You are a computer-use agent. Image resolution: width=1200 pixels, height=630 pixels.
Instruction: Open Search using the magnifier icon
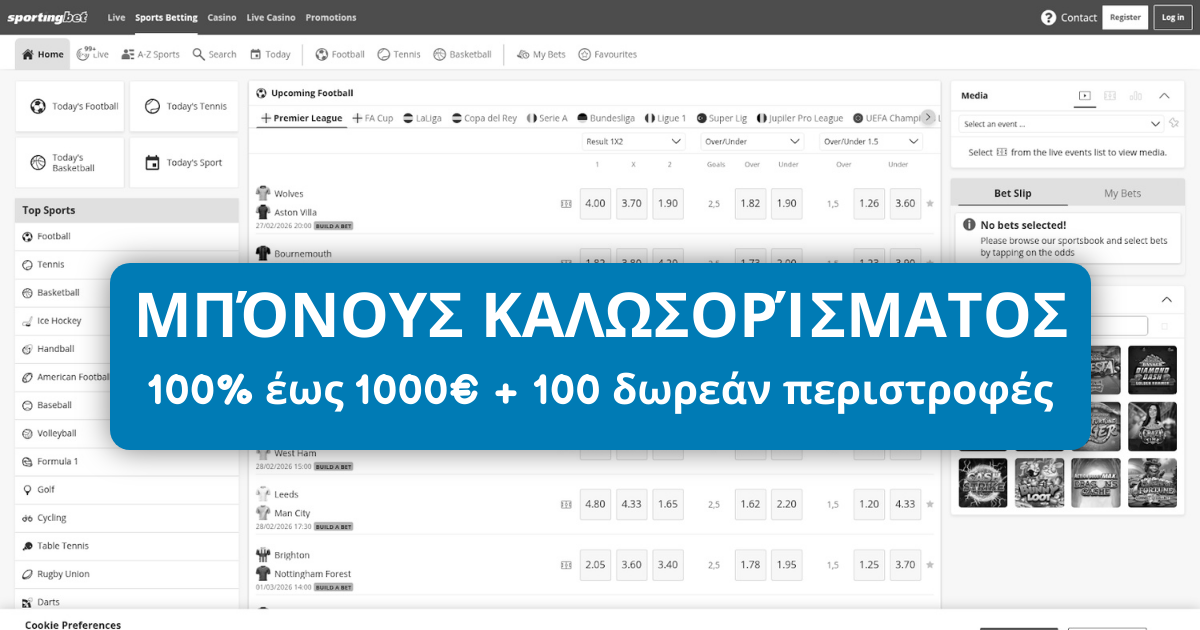198,54
